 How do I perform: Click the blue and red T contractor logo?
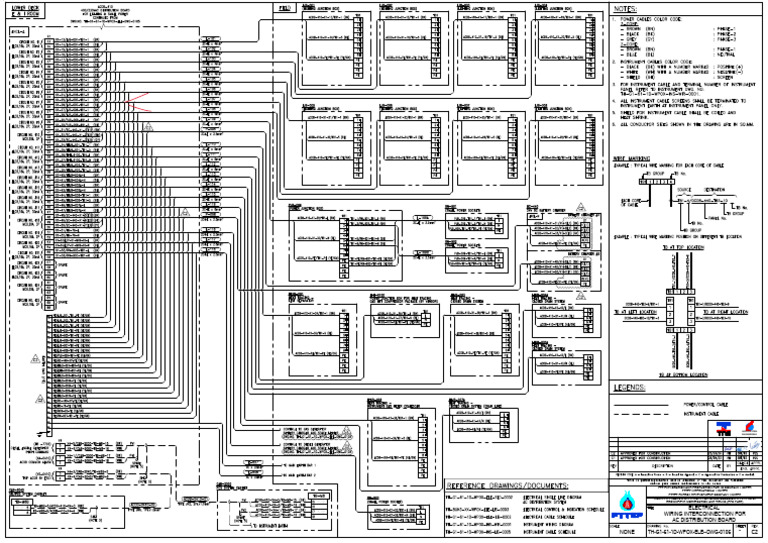click(x=723, y=428)
